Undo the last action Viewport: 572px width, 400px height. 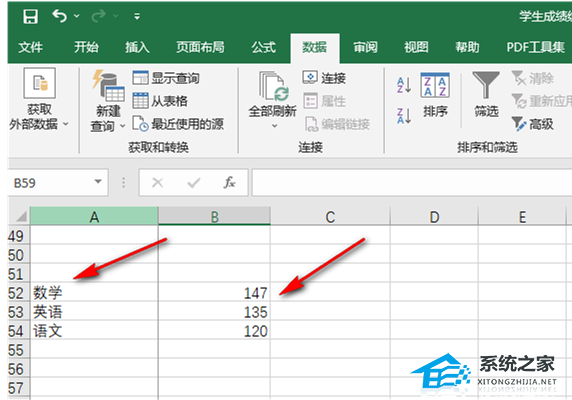(x=59, y=16)
